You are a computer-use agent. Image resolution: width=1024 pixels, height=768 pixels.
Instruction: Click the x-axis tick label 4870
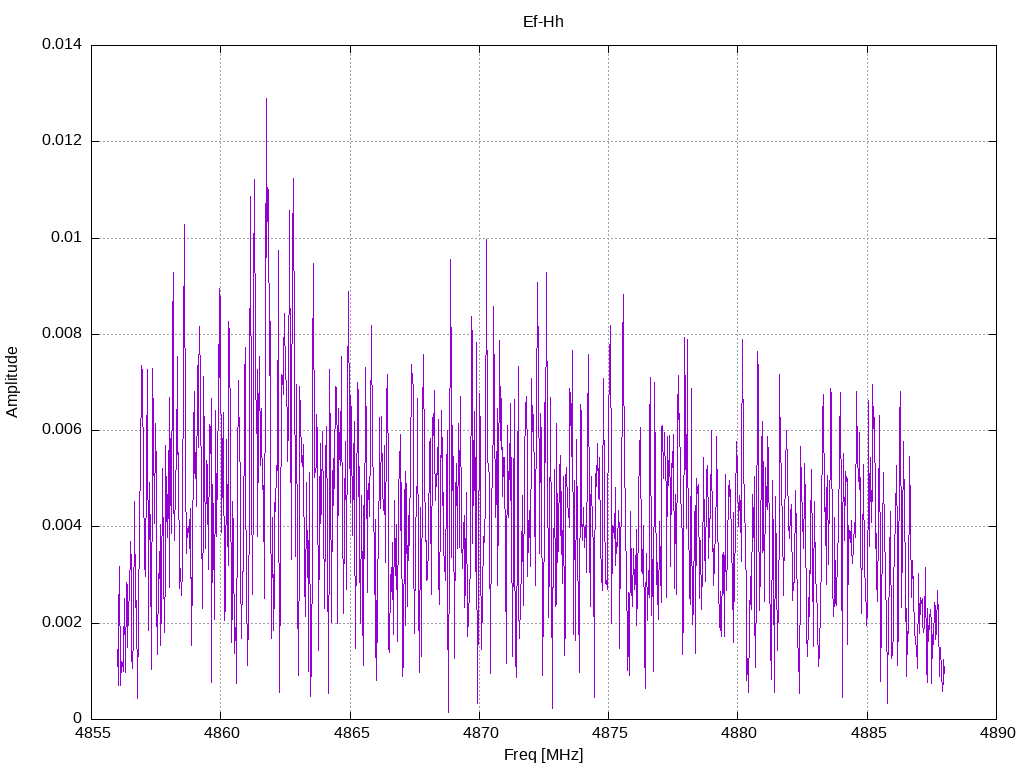pyautogui.click(x=480, y=733)
